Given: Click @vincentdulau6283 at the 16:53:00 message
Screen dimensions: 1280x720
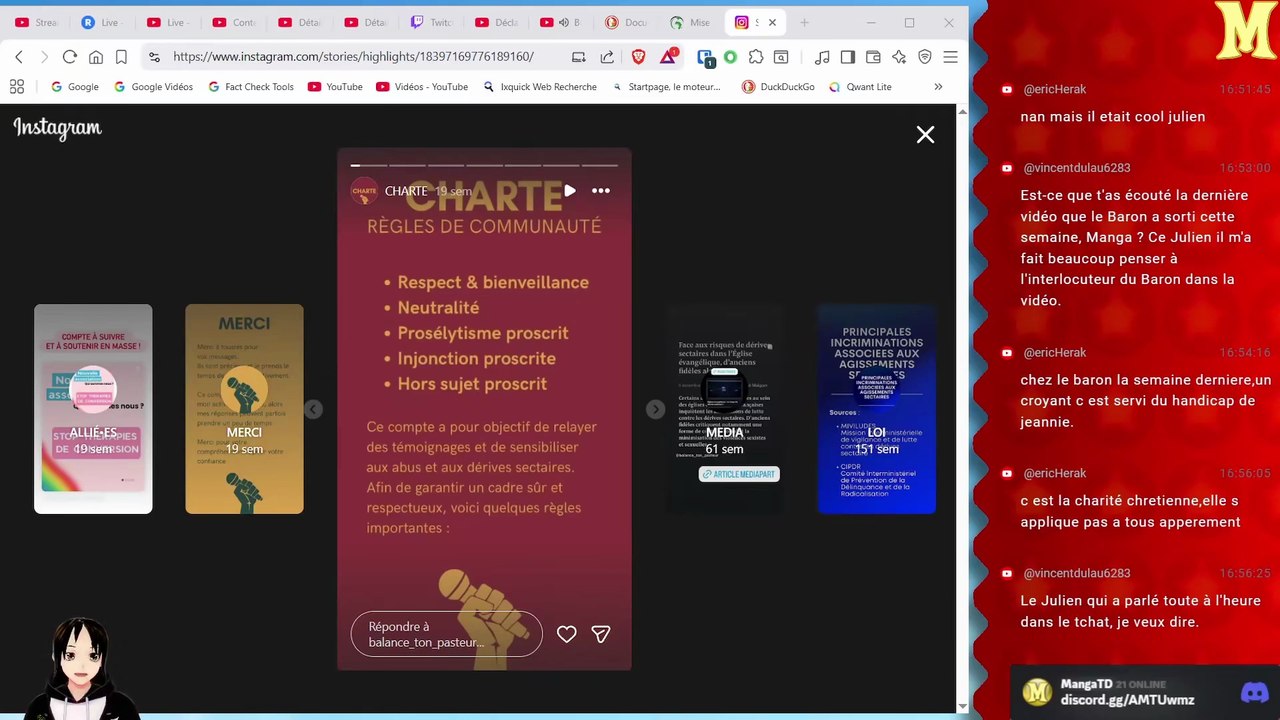Looking at the screenshot, I should pyautogui.click(x=1076, y=168).
